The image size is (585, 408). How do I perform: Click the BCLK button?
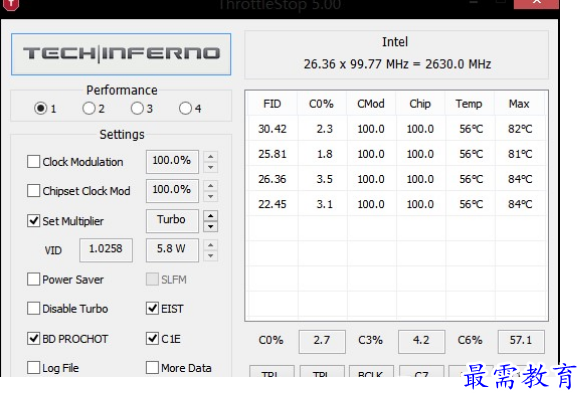pyautogui.click(x=371, y=371)
